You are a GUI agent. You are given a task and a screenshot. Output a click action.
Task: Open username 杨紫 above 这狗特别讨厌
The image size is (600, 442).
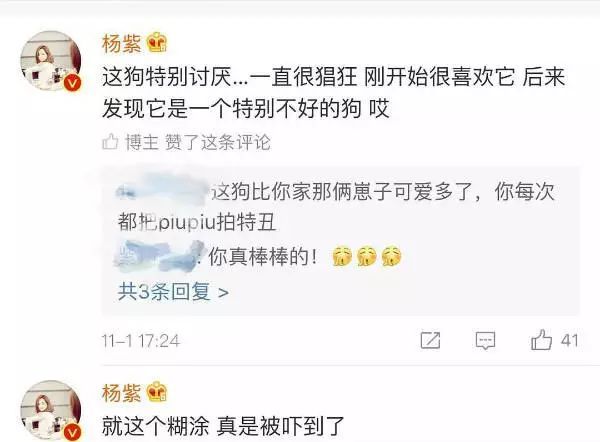pyautogui.click(x=121, y=43)
